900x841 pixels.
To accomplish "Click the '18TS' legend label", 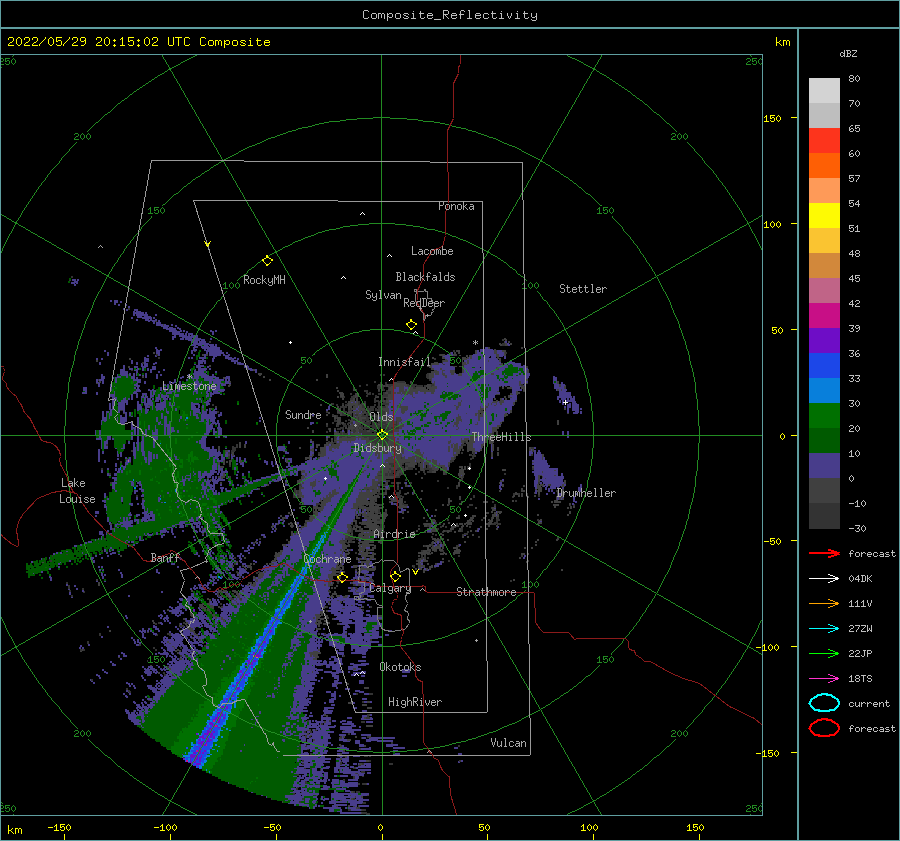I will tap(860, 679).
